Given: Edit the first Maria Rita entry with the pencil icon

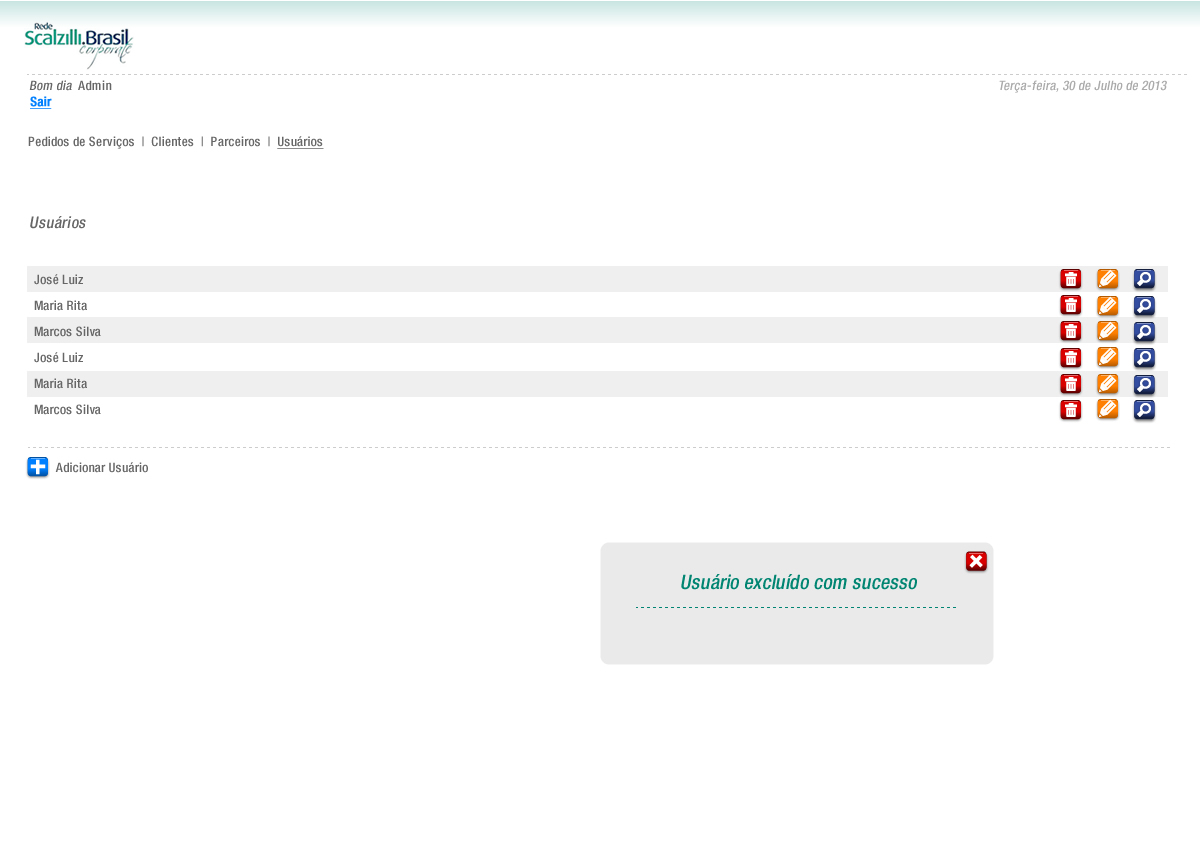Looking at the screenshot, I should click(x=1107, y=305).
